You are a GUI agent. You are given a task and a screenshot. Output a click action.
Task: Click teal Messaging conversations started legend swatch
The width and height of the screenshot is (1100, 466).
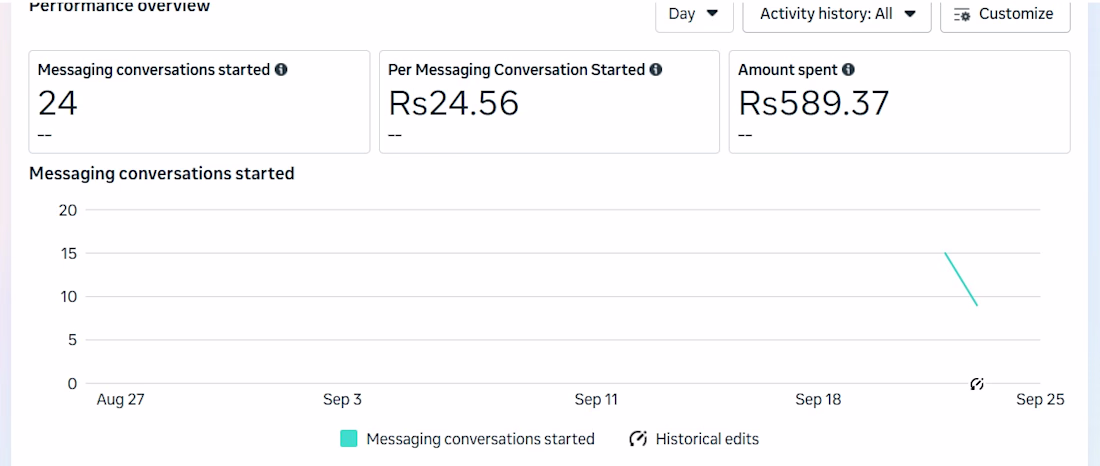point(349,439)
